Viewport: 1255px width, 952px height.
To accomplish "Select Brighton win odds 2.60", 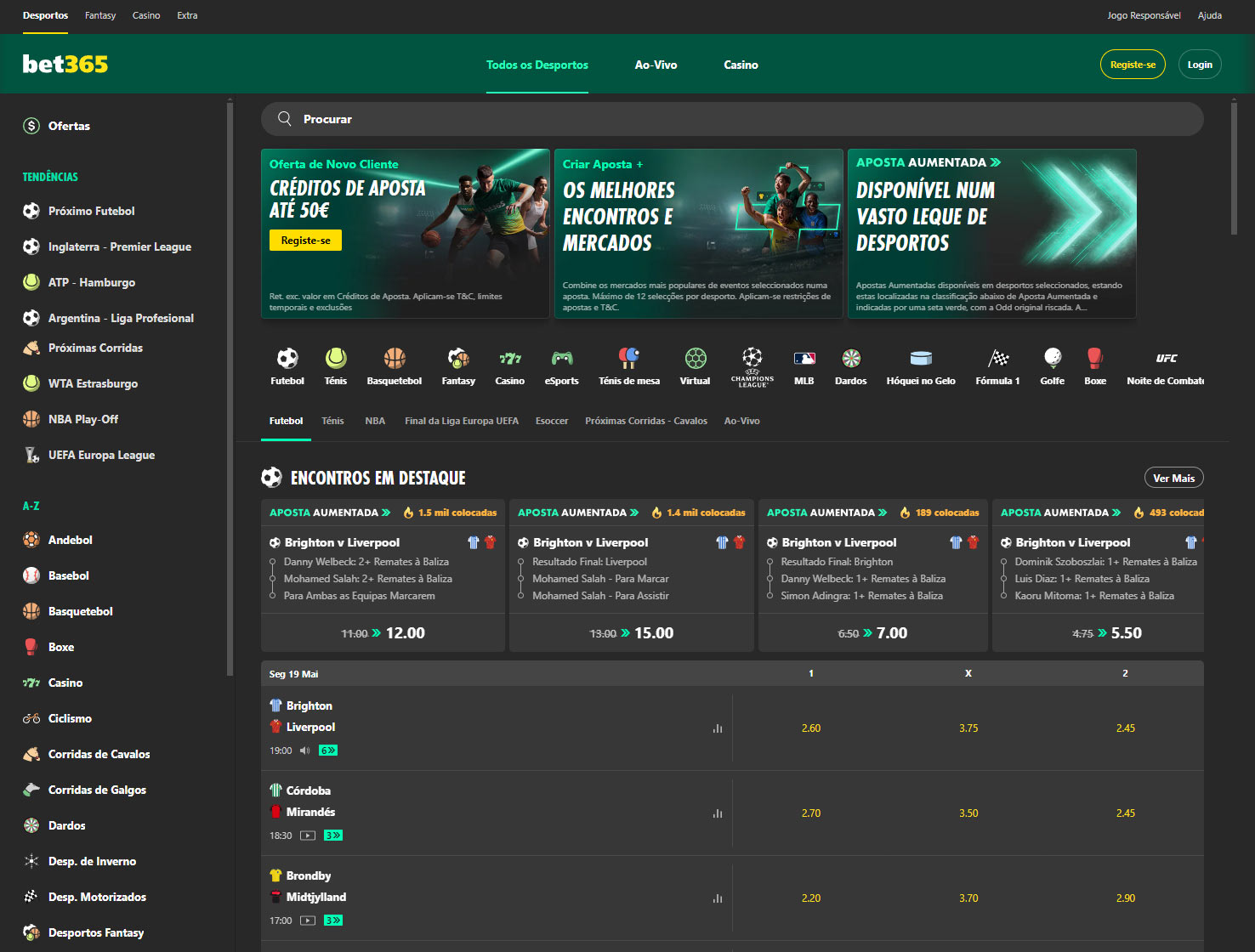I will tap(811, 728).
